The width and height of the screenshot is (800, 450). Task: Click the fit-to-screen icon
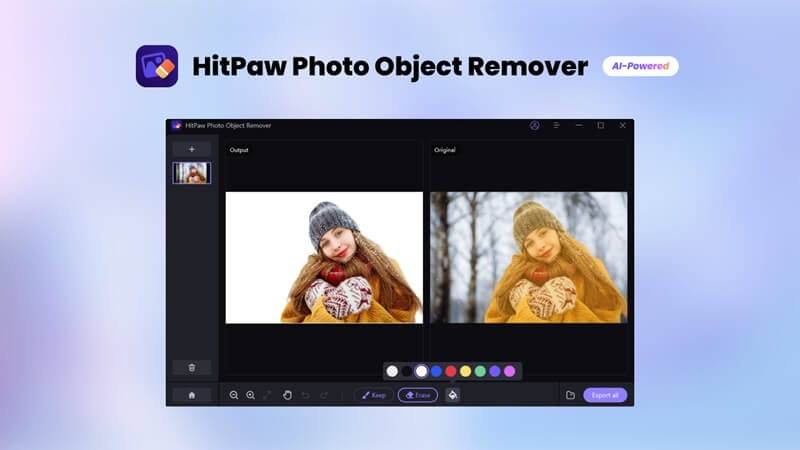(x=267, y=395)
